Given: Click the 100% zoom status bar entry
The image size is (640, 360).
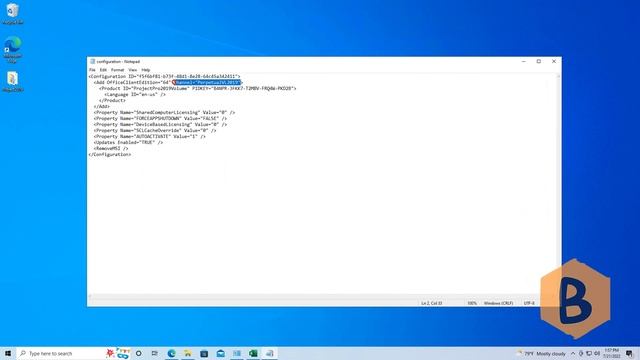Looking at the screenshot, I should [472, 303].
